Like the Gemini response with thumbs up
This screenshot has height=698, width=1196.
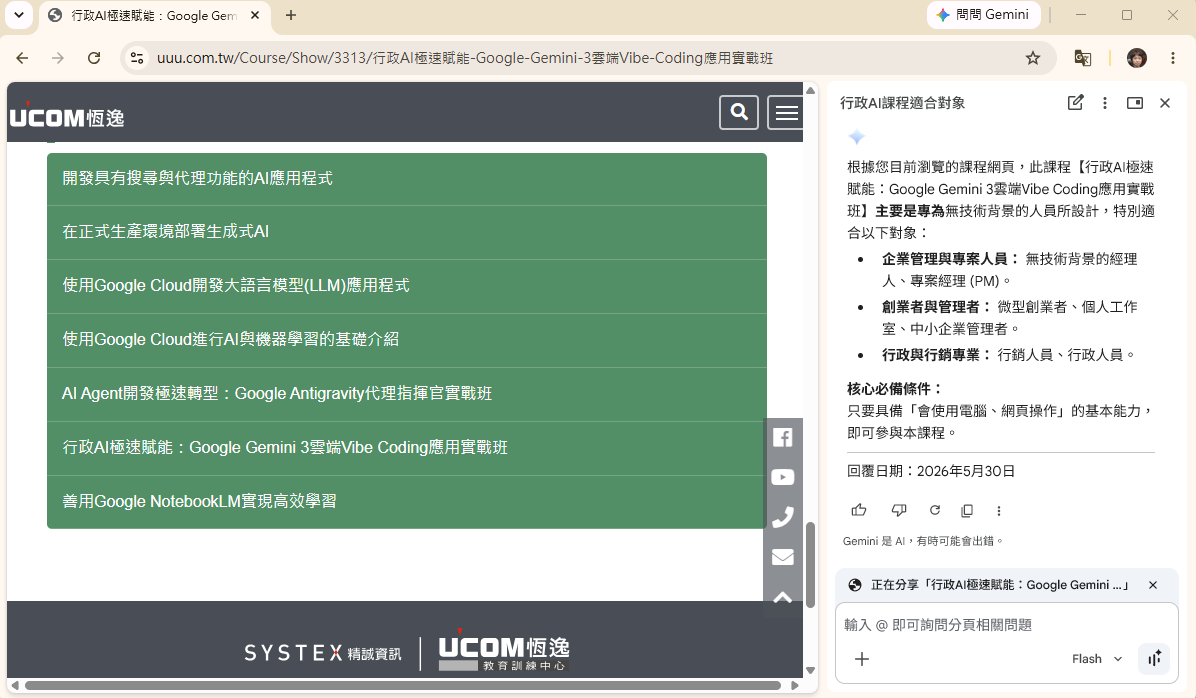point(859,510)
